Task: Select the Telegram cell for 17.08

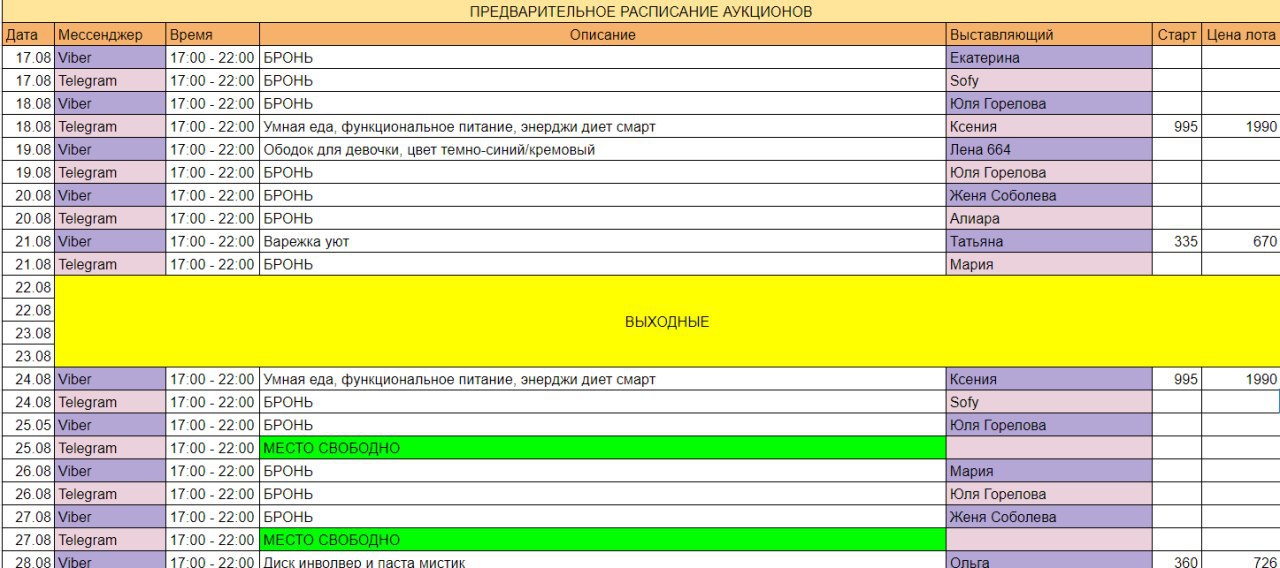Action: click(110, 81)
